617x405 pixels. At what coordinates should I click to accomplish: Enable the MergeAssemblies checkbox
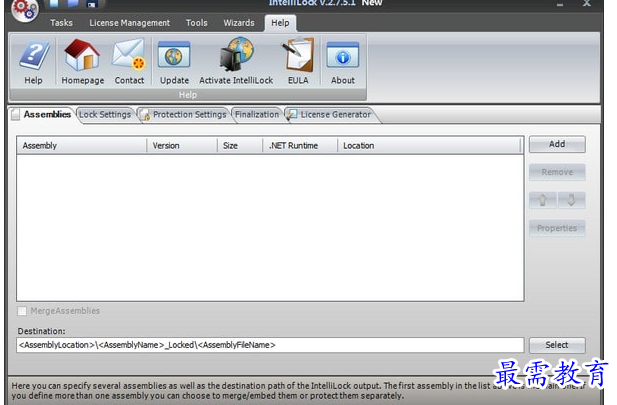(22, 311)
